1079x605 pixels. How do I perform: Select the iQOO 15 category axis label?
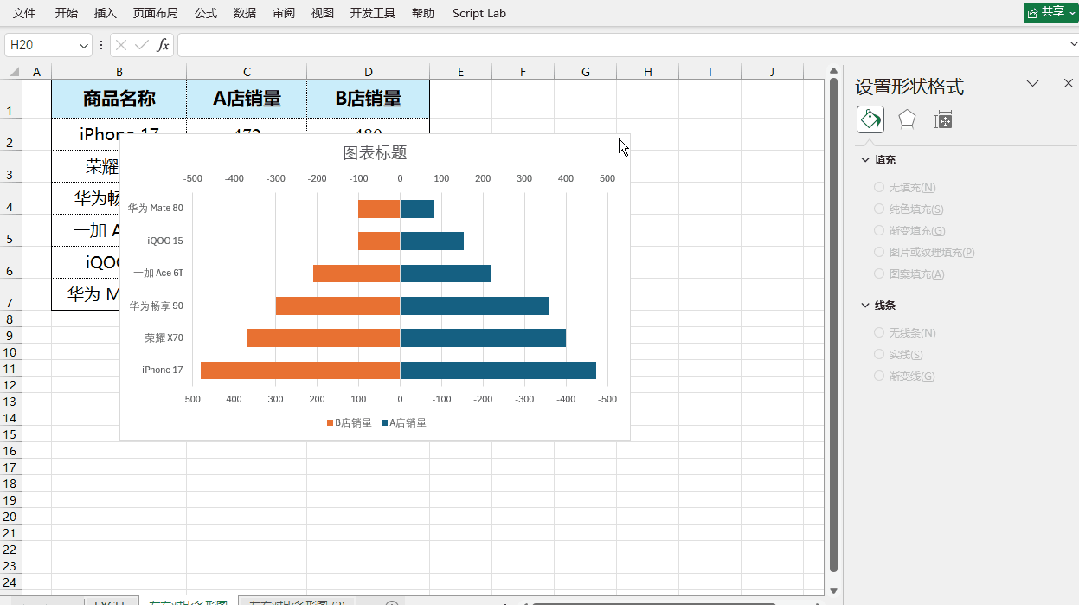click(165, 240)
